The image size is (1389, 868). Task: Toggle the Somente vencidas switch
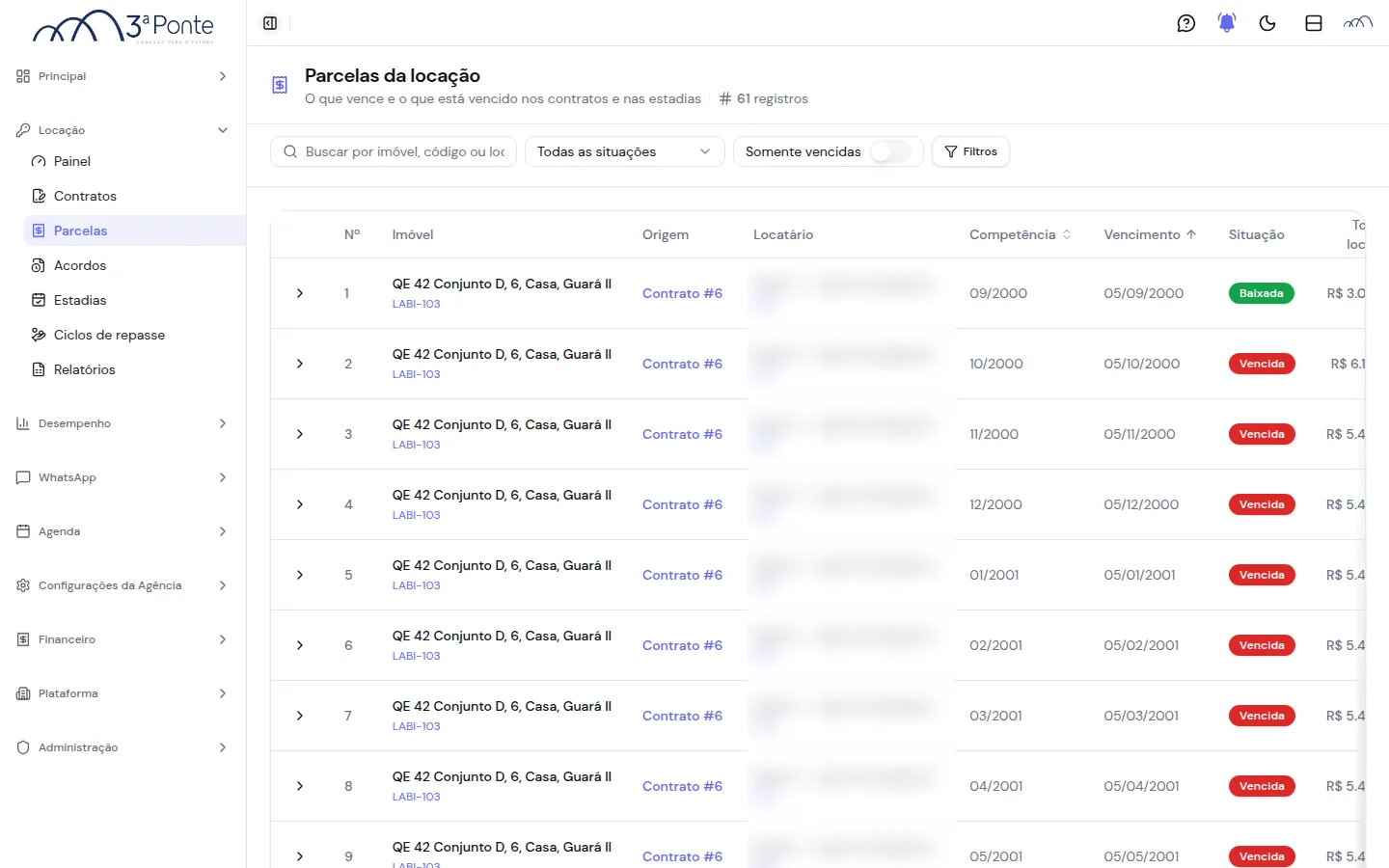pyautogui.click(x=890, y=151)
